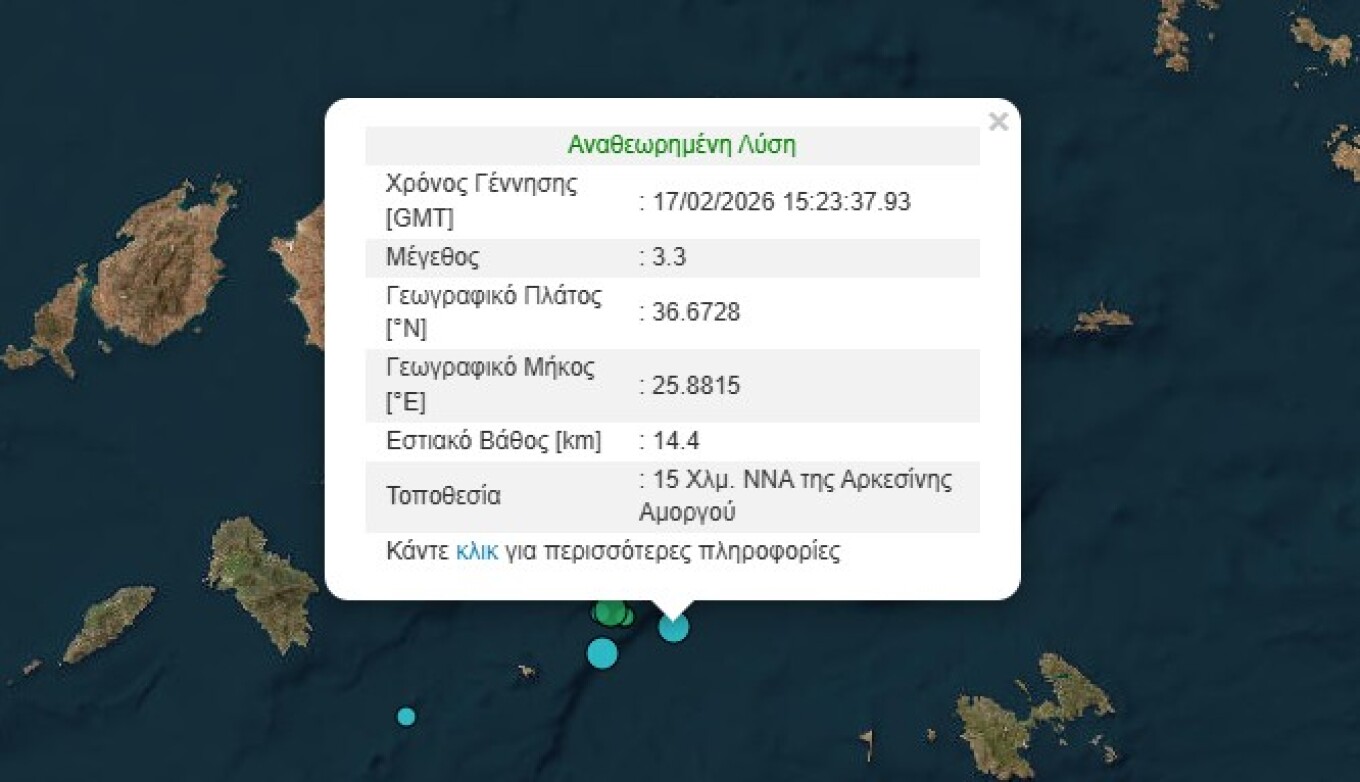Click the Εστιακό Βάθος [km] label
The width and height of the screenshot is (1360, 782).
tap(493, 441)
